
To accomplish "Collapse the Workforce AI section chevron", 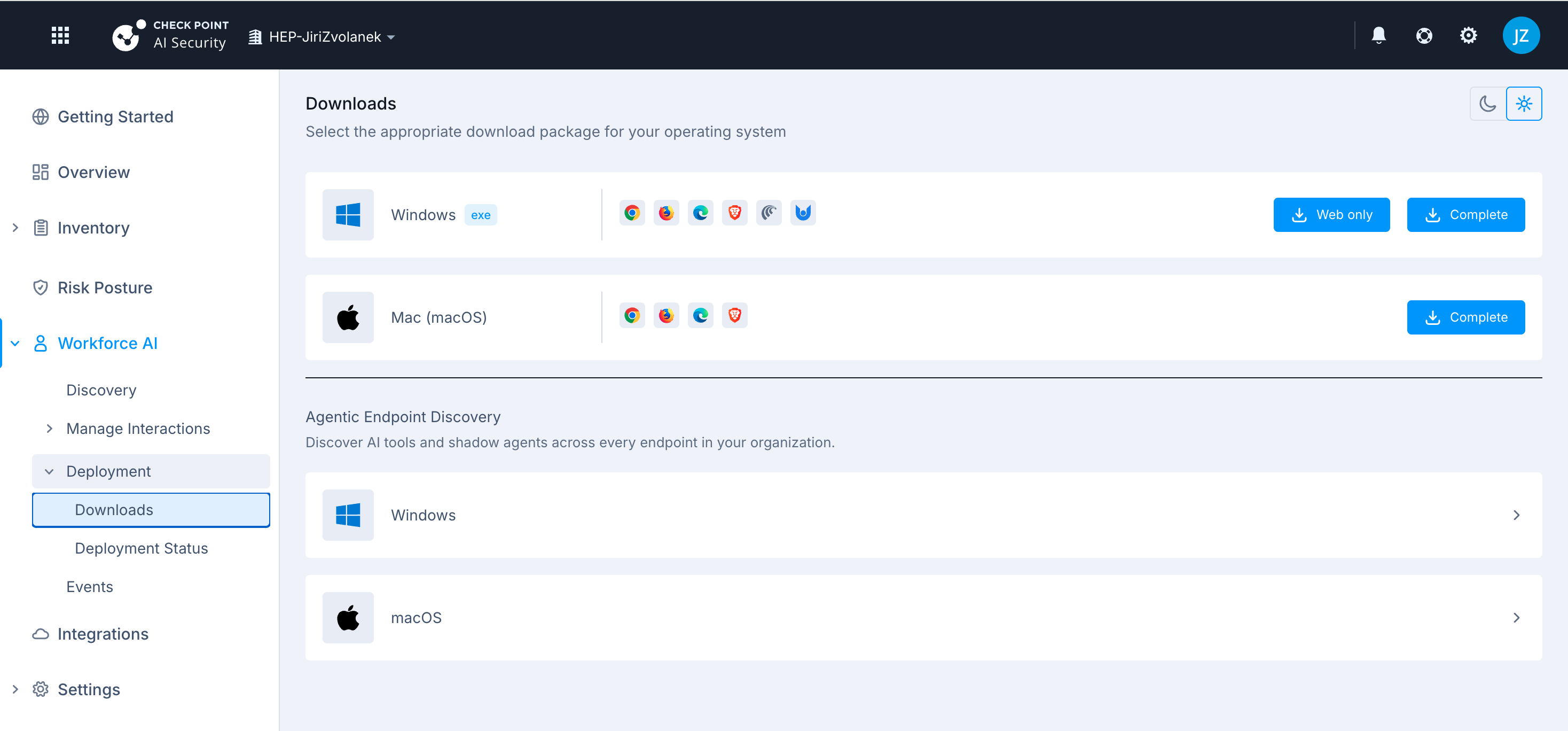I will click(x=15, y=344).
